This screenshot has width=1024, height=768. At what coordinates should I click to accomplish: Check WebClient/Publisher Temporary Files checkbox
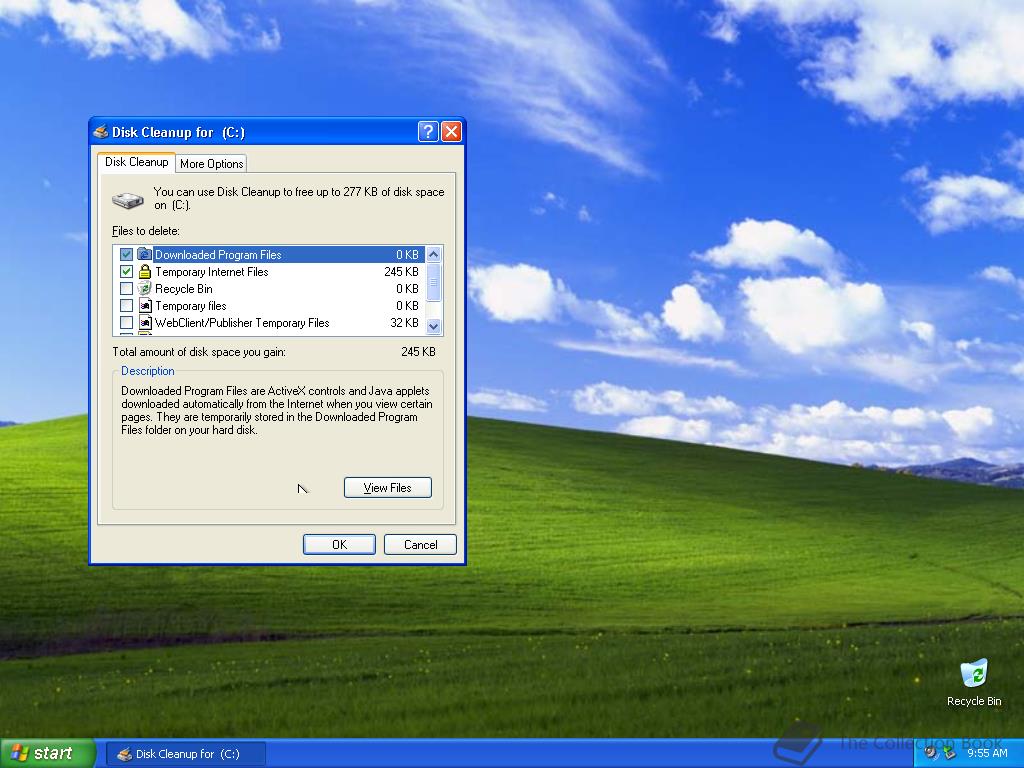(x=126, y=323)
